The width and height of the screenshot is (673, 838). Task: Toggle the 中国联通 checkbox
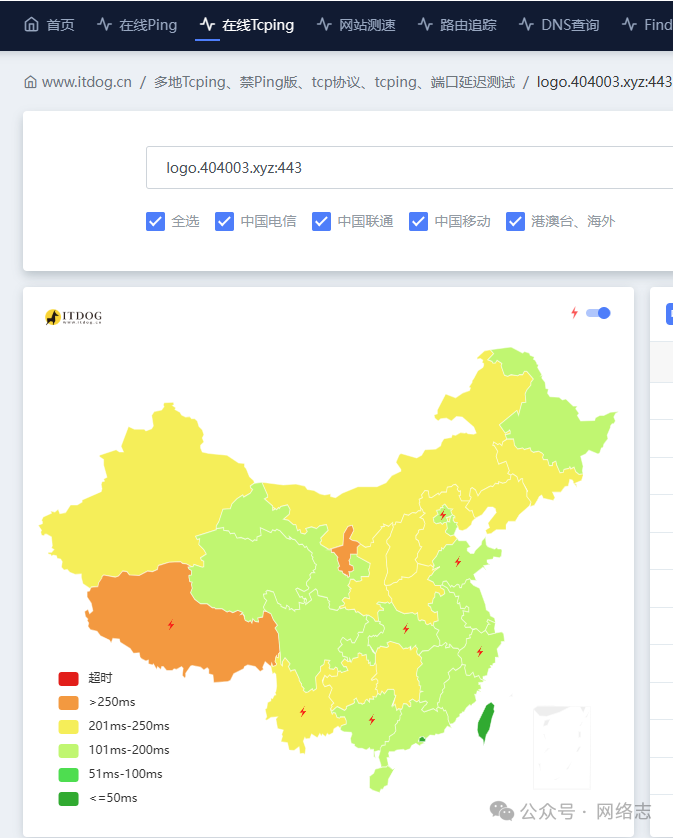click(321, 221)
